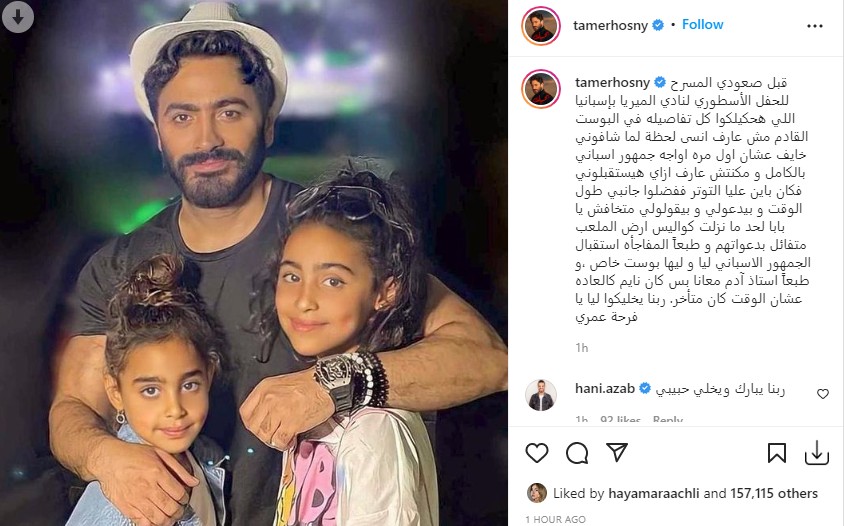Share post via paper plane icon

pos(617,453)
